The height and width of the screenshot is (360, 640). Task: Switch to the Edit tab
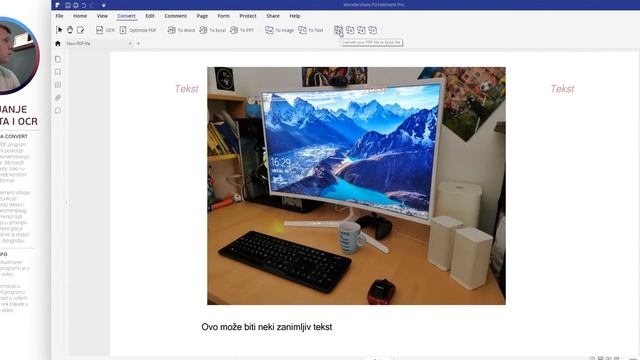tap(150, 16)
